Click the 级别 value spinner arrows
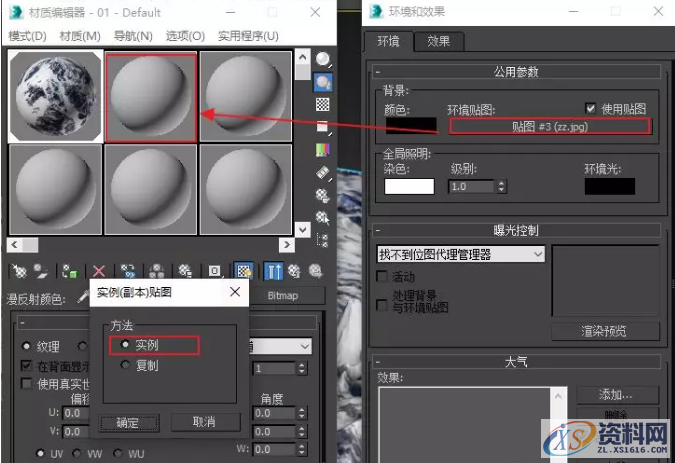675x463 pixels. [x=501, y=186]
